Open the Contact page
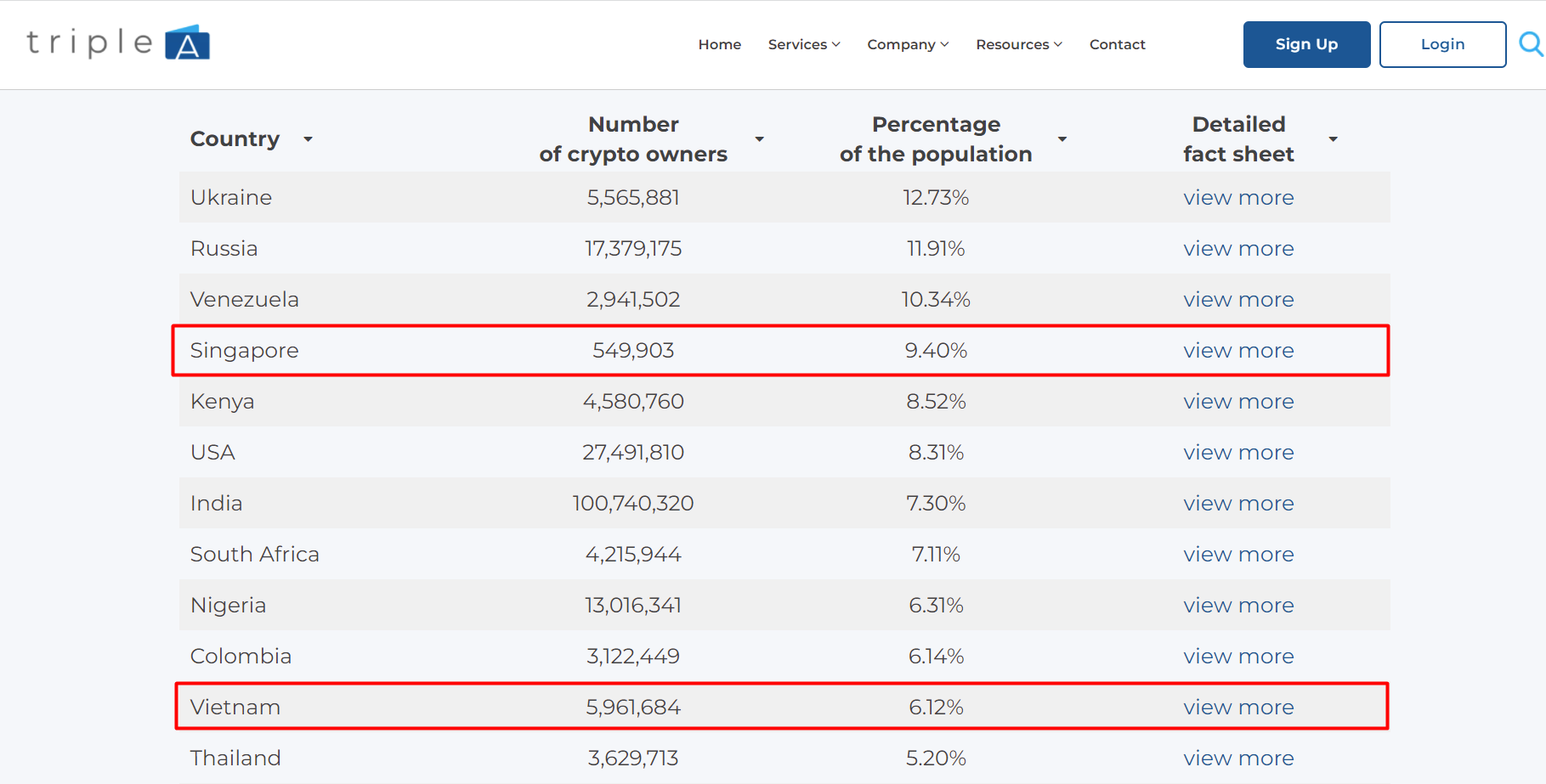This screenshot has height=784, width=1546. pyautogui.click(x=1117, y=44)
